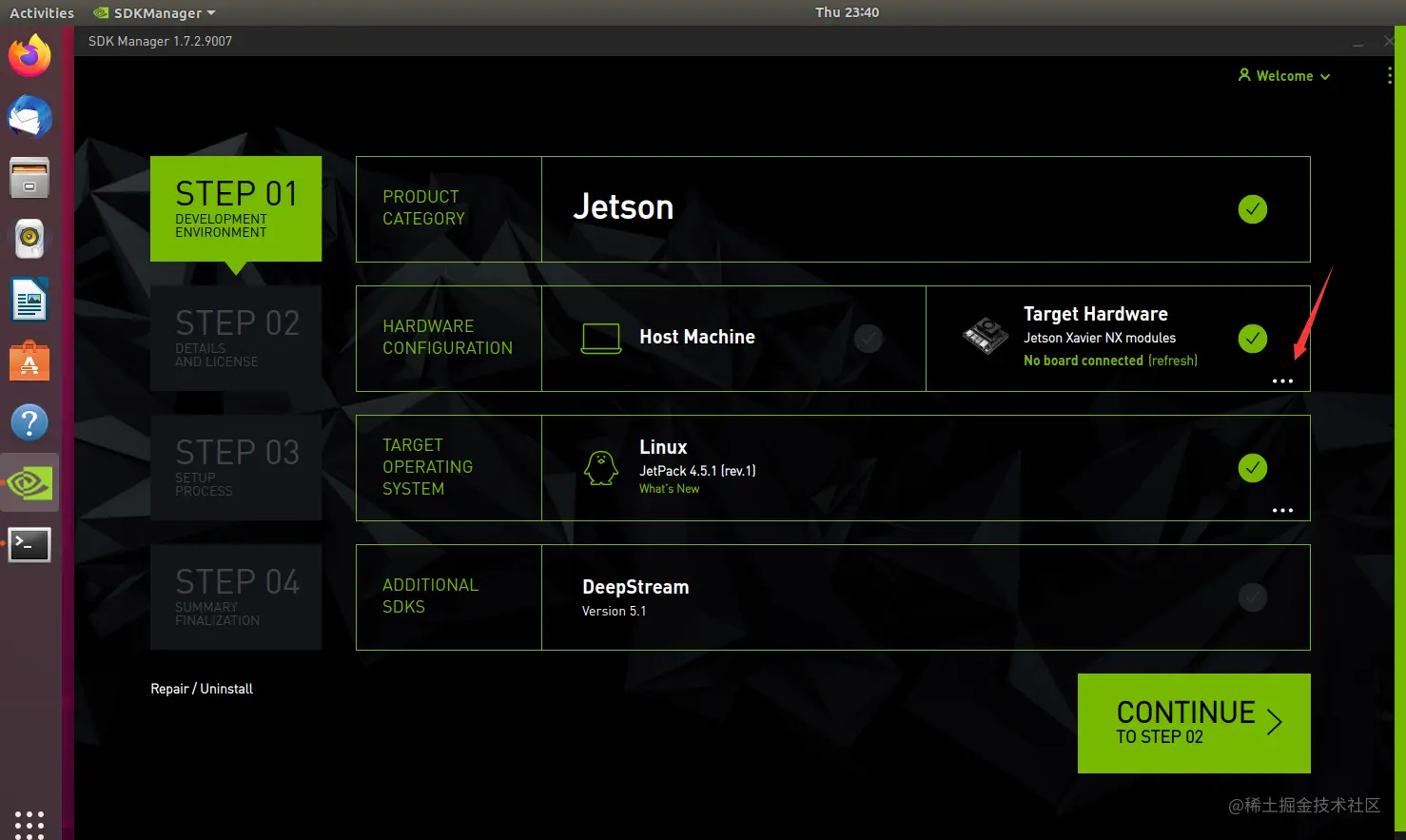This screenshot has width=1406, height=840.
Task: Open the Welcome account dropdown
Action: (1284, 76)
